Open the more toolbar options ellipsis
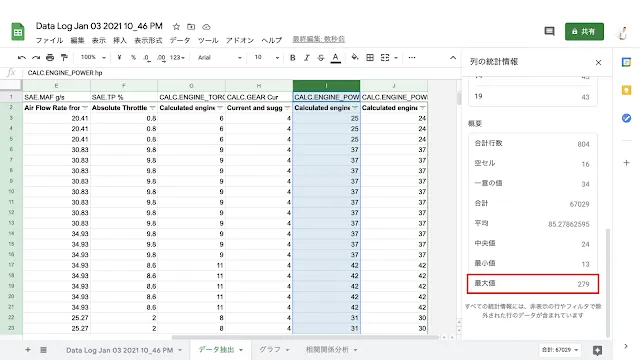The image size is (640, 360). click(x=412, y=58)
